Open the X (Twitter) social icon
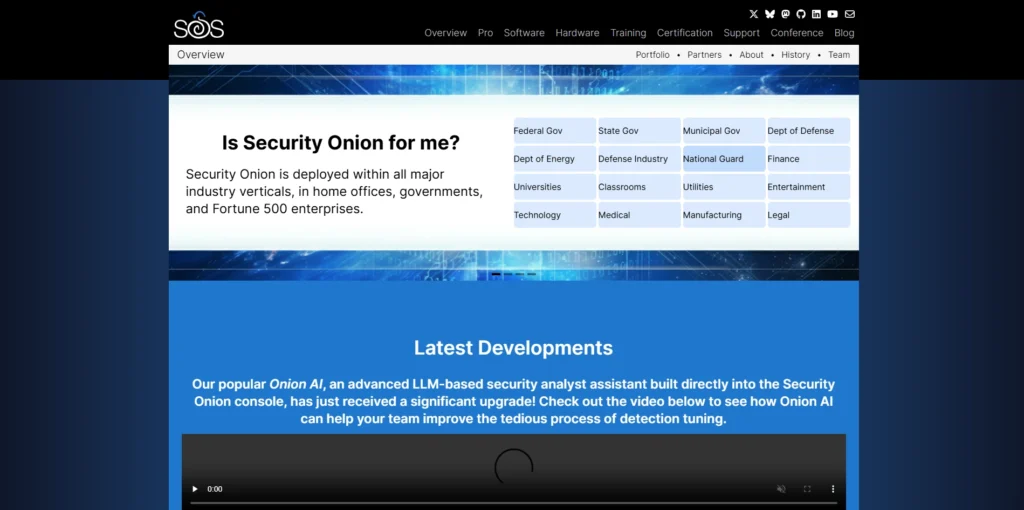Image resolution: width=1024 pixels, height=510 pixels. 754,14
